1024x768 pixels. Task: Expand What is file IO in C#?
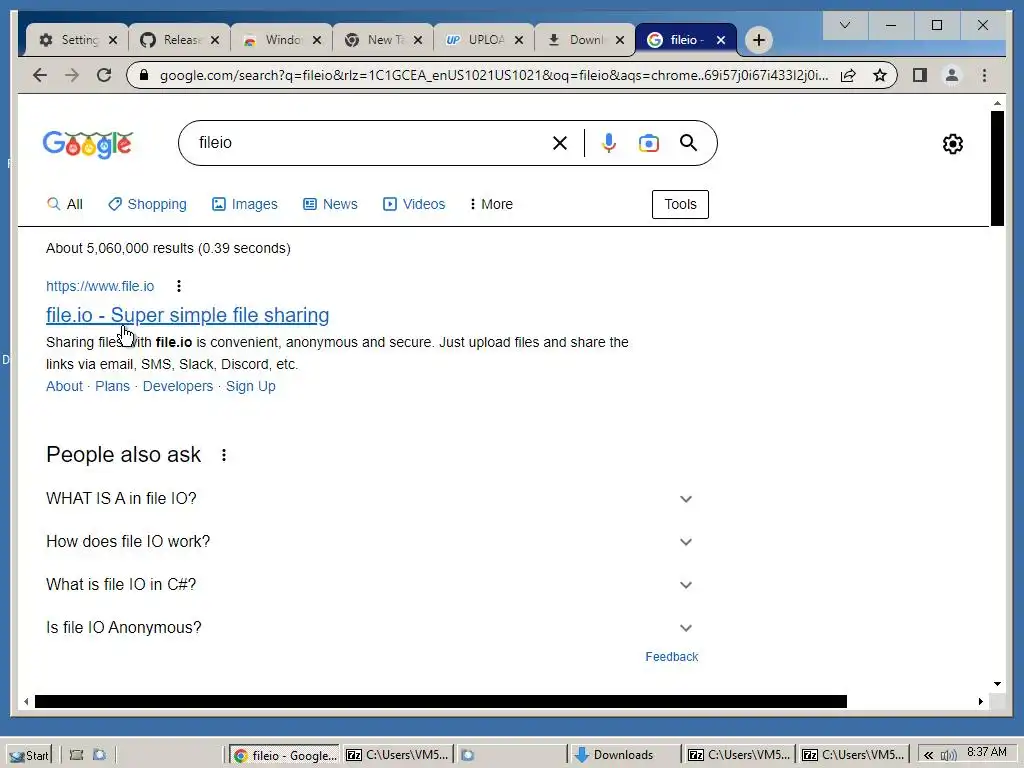[369, 585]
